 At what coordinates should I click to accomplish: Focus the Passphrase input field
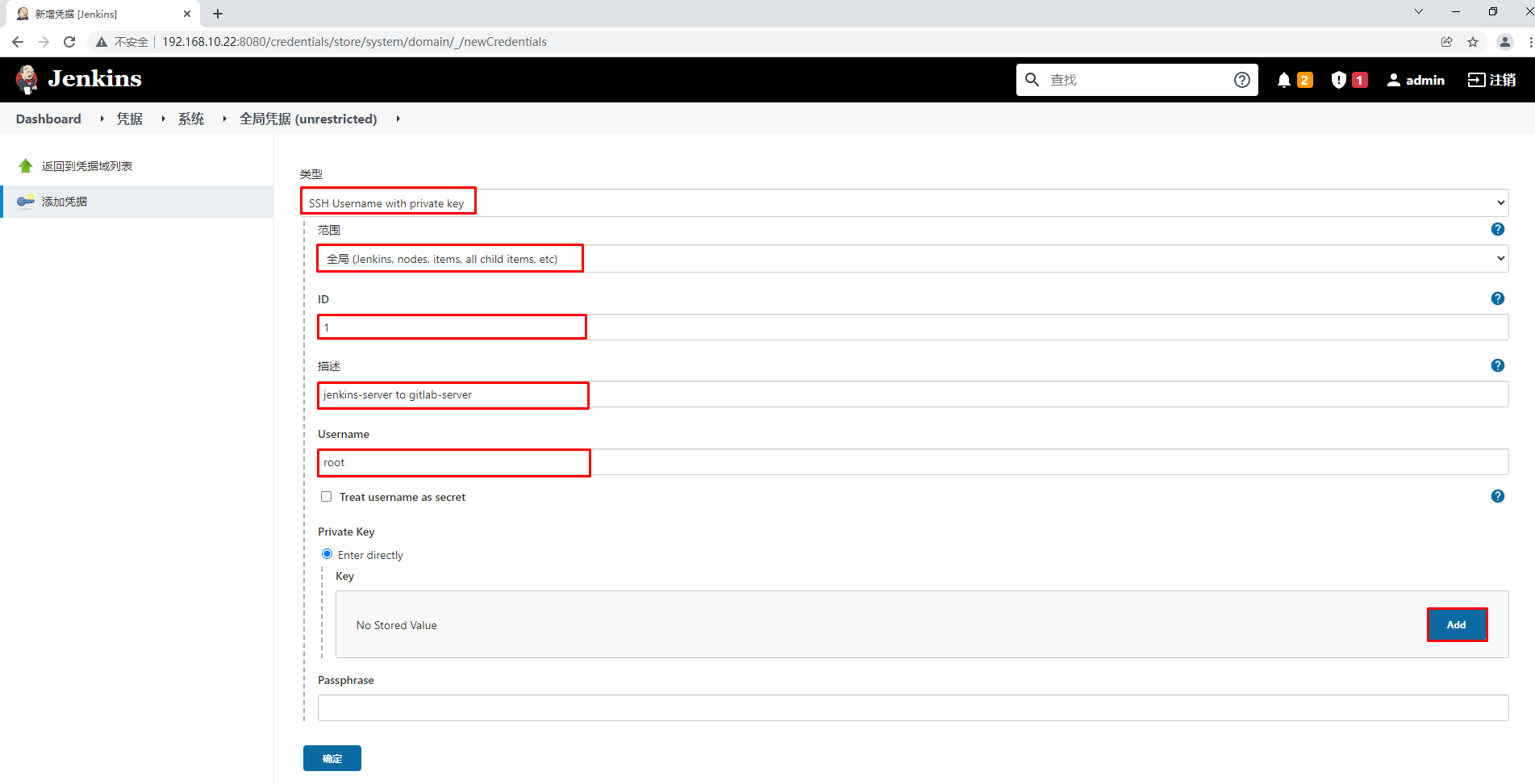click(913, 708)
